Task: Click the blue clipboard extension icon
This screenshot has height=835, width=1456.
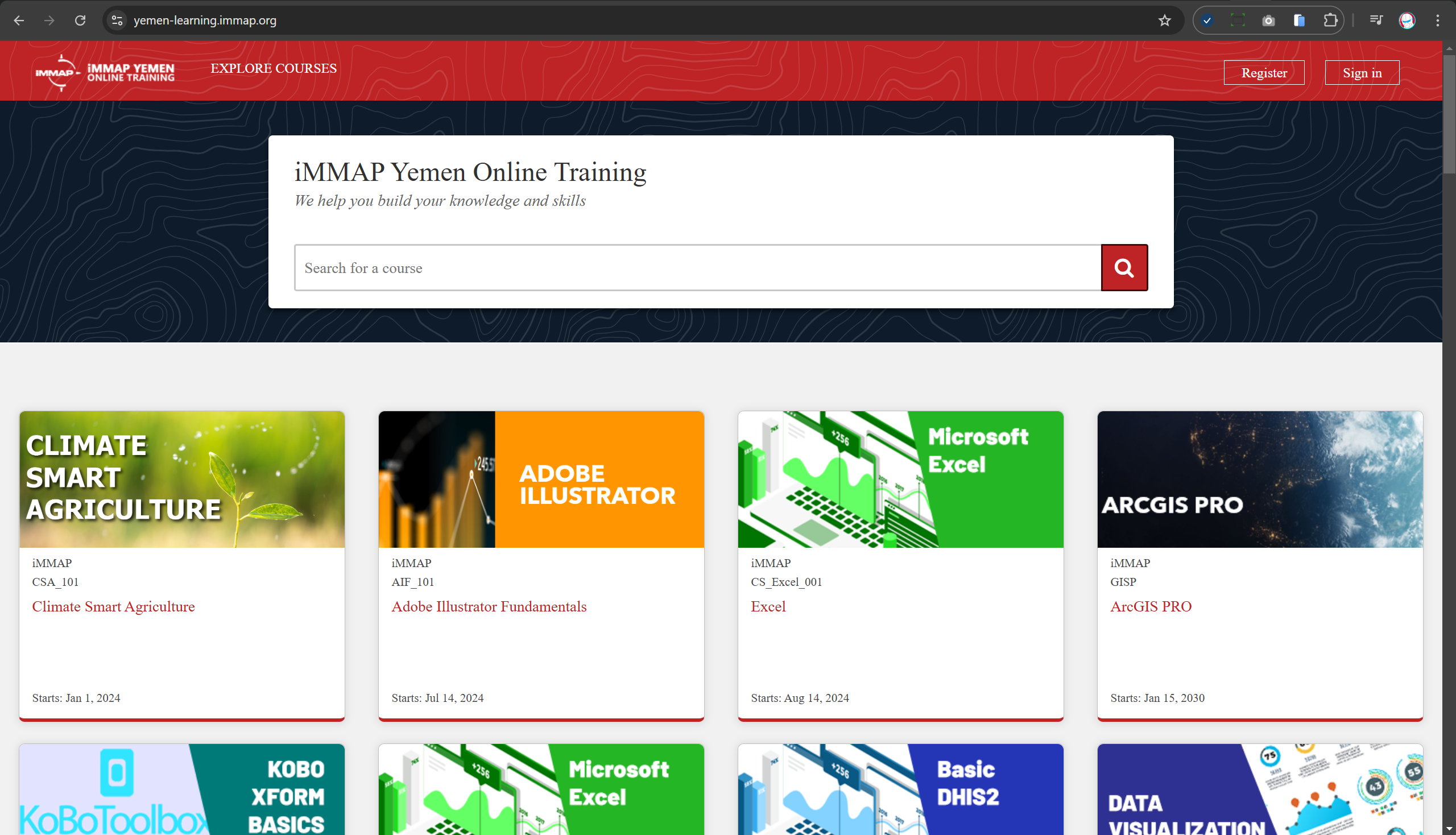Action: pos(1299,20)
